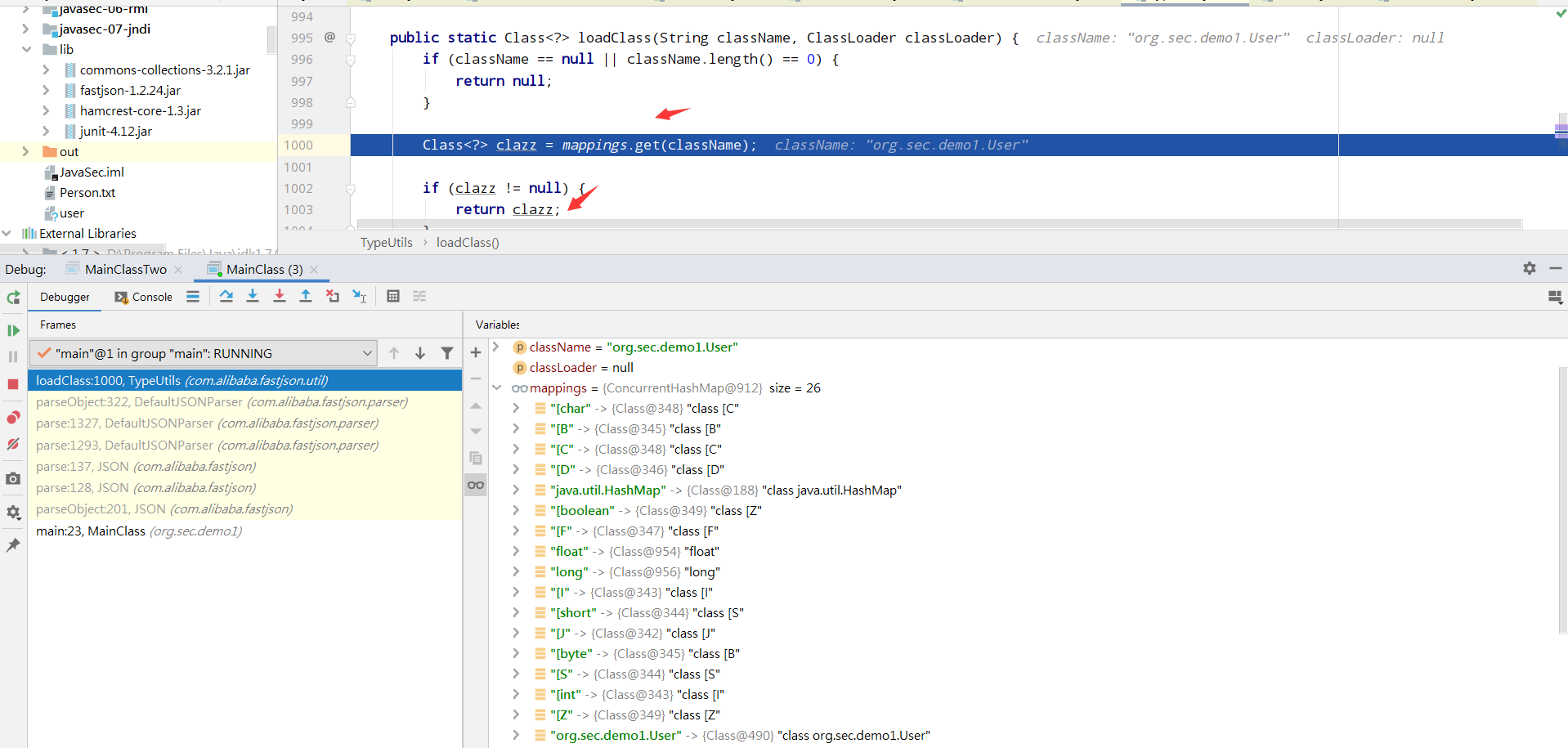The width and height of the screenshot is (1568, 748).
Task: Select JavaSec.iml file
Action: pos(92,172)
